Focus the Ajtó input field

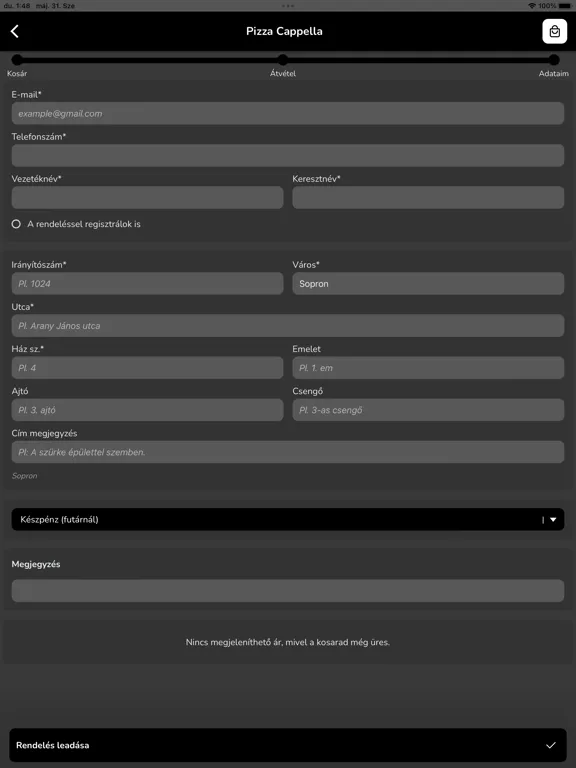click(x=147, y=410)
